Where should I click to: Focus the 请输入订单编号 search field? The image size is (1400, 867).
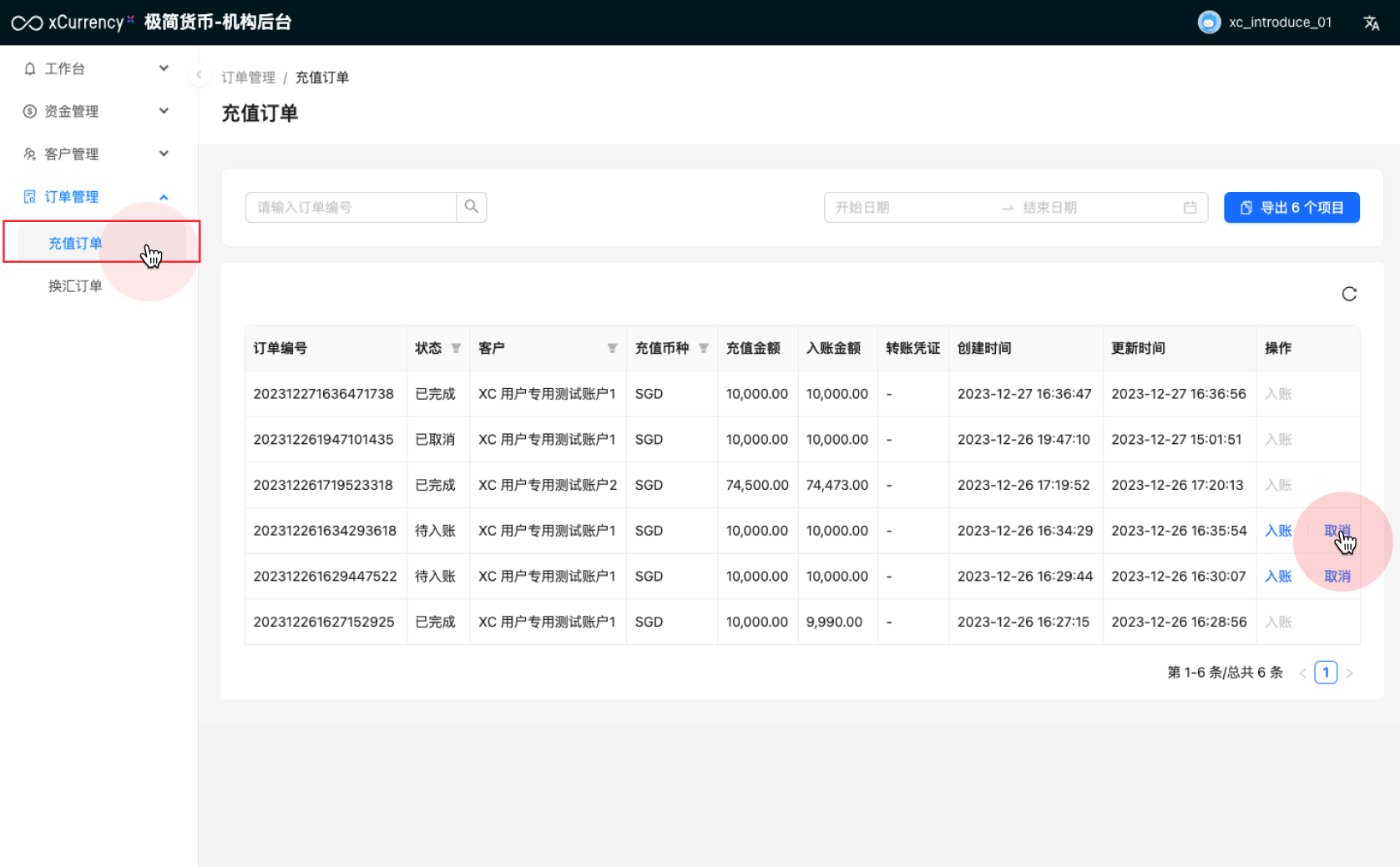[351, 207]
